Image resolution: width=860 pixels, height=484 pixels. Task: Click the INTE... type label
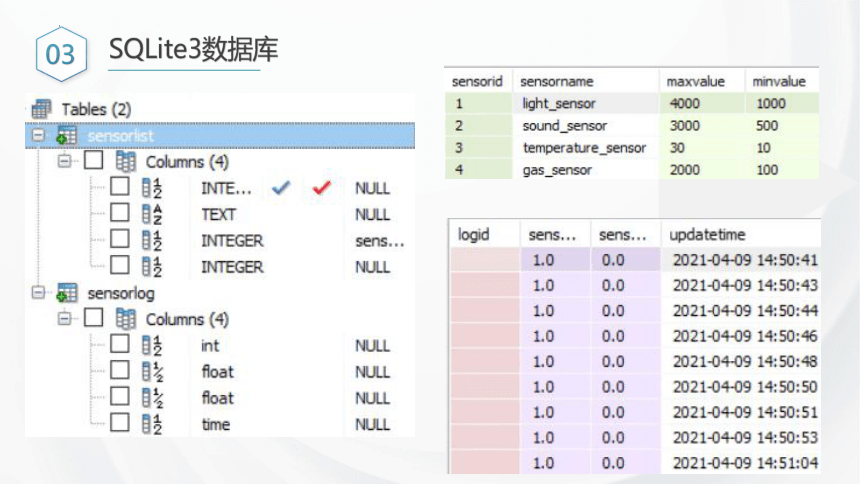tap(226, 188)
